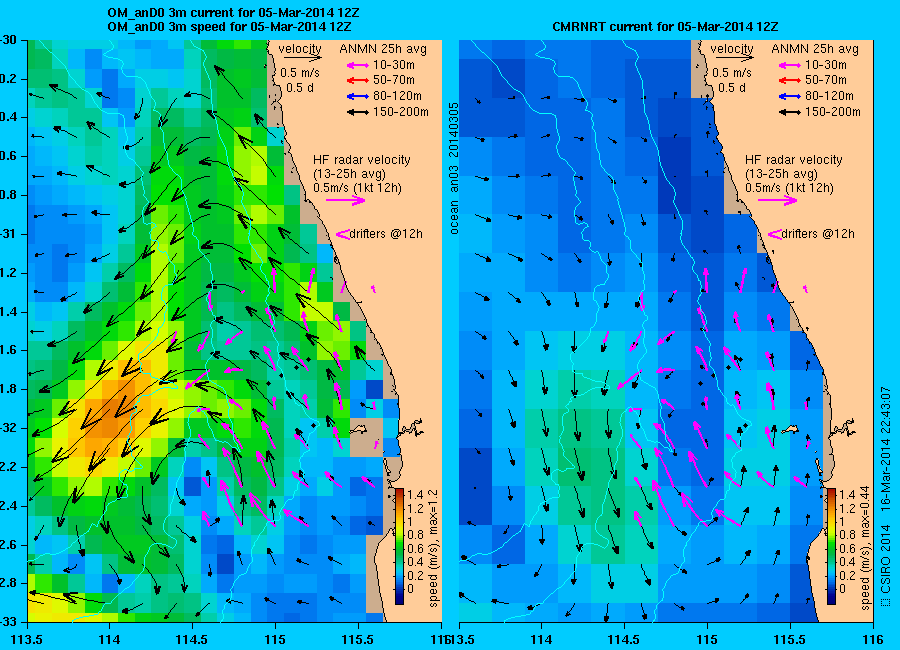
Task: Click the '-32' latitude axis label
Action: (x=9, y=428)
